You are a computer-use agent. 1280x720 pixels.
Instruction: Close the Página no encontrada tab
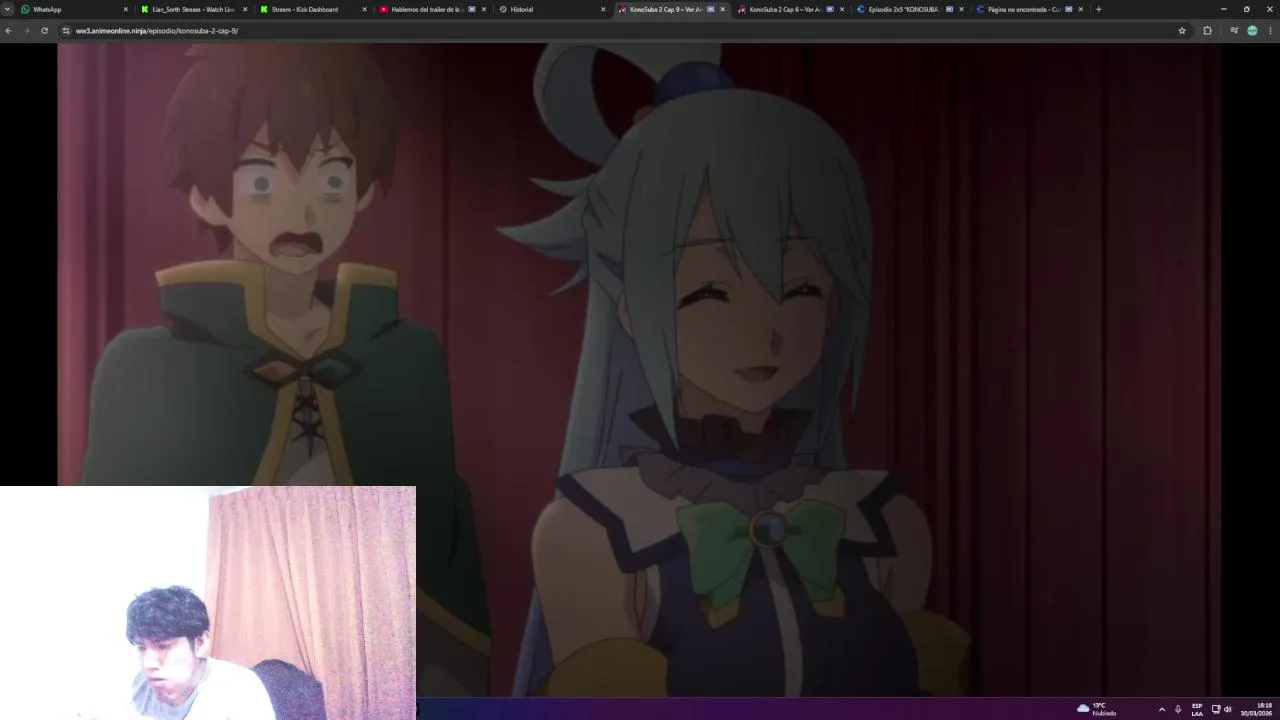click(x=1080, y=9)
